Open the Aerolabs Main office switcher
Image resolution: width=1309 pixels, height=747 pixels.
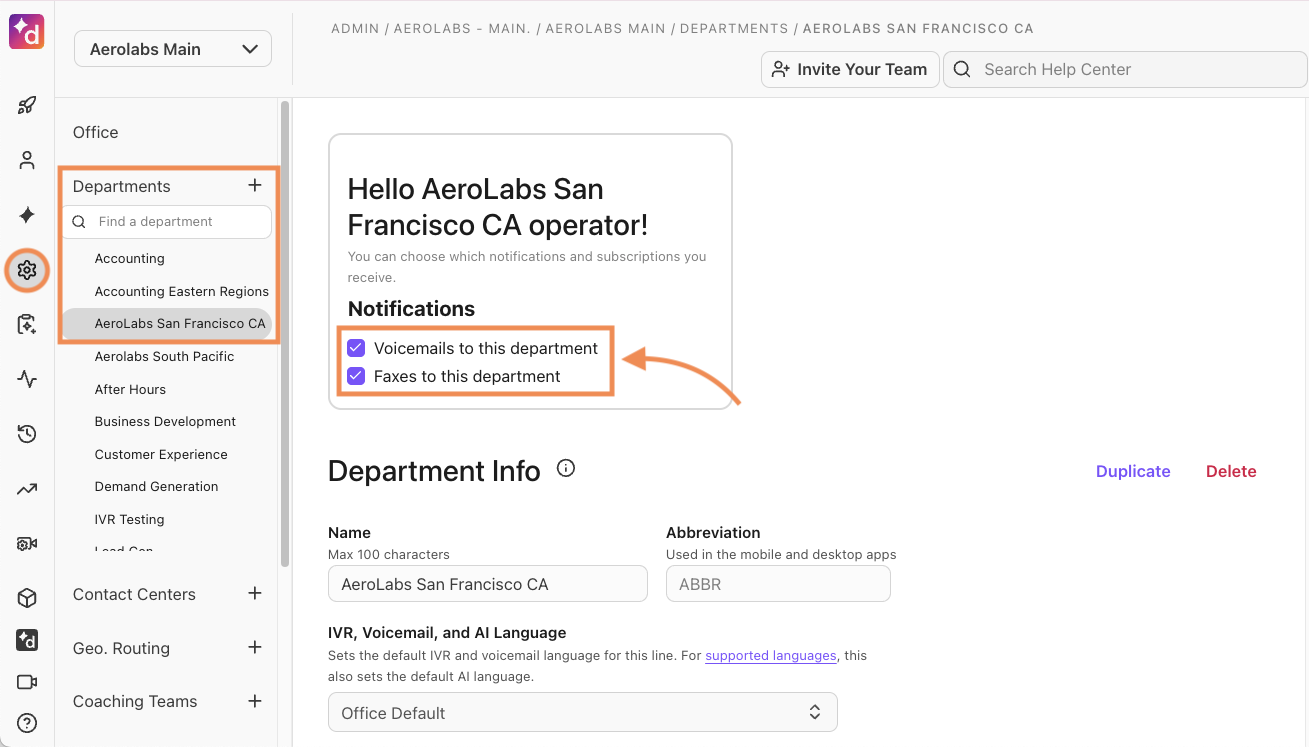pyautogui.click(x=172, y=48)
